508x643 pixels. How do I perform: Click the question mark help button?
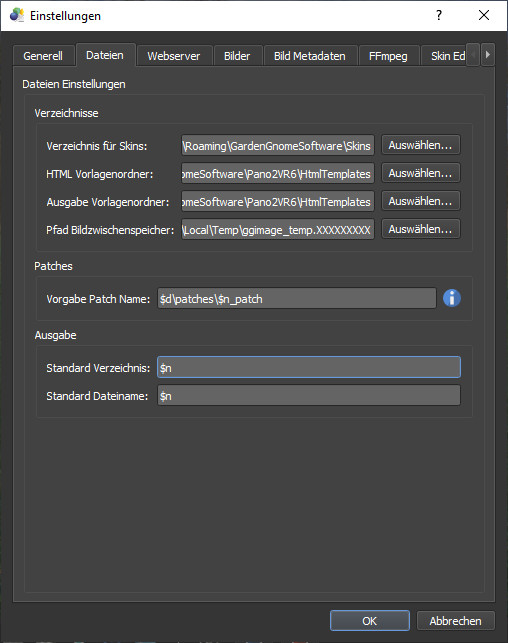pos(439,15)
